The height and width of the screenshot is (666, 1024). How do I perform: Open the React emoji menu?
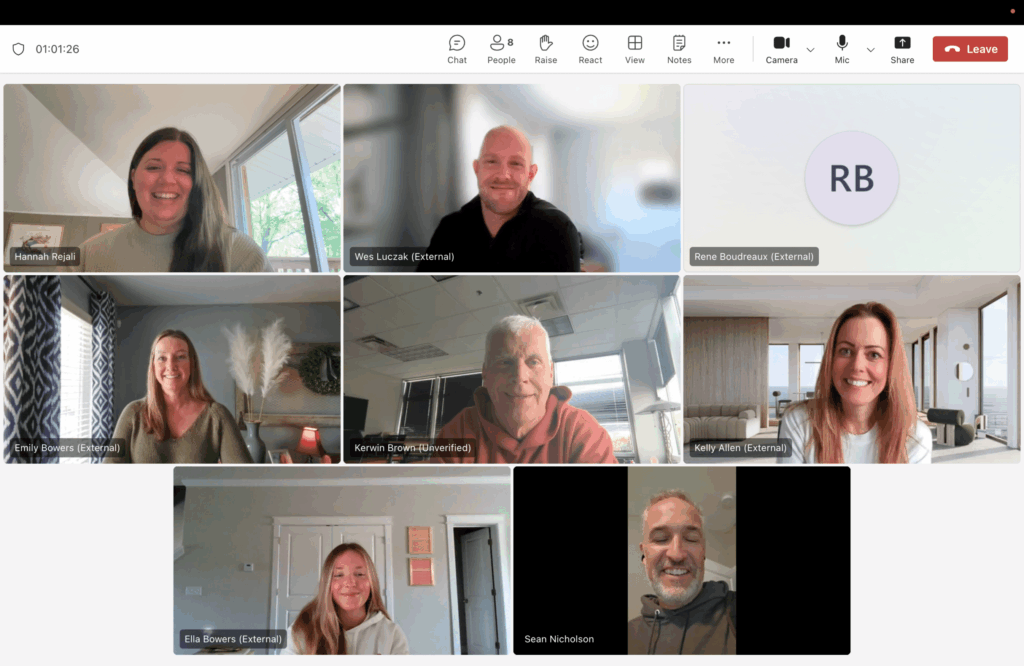pyautogui.click(x=590, y=49)
